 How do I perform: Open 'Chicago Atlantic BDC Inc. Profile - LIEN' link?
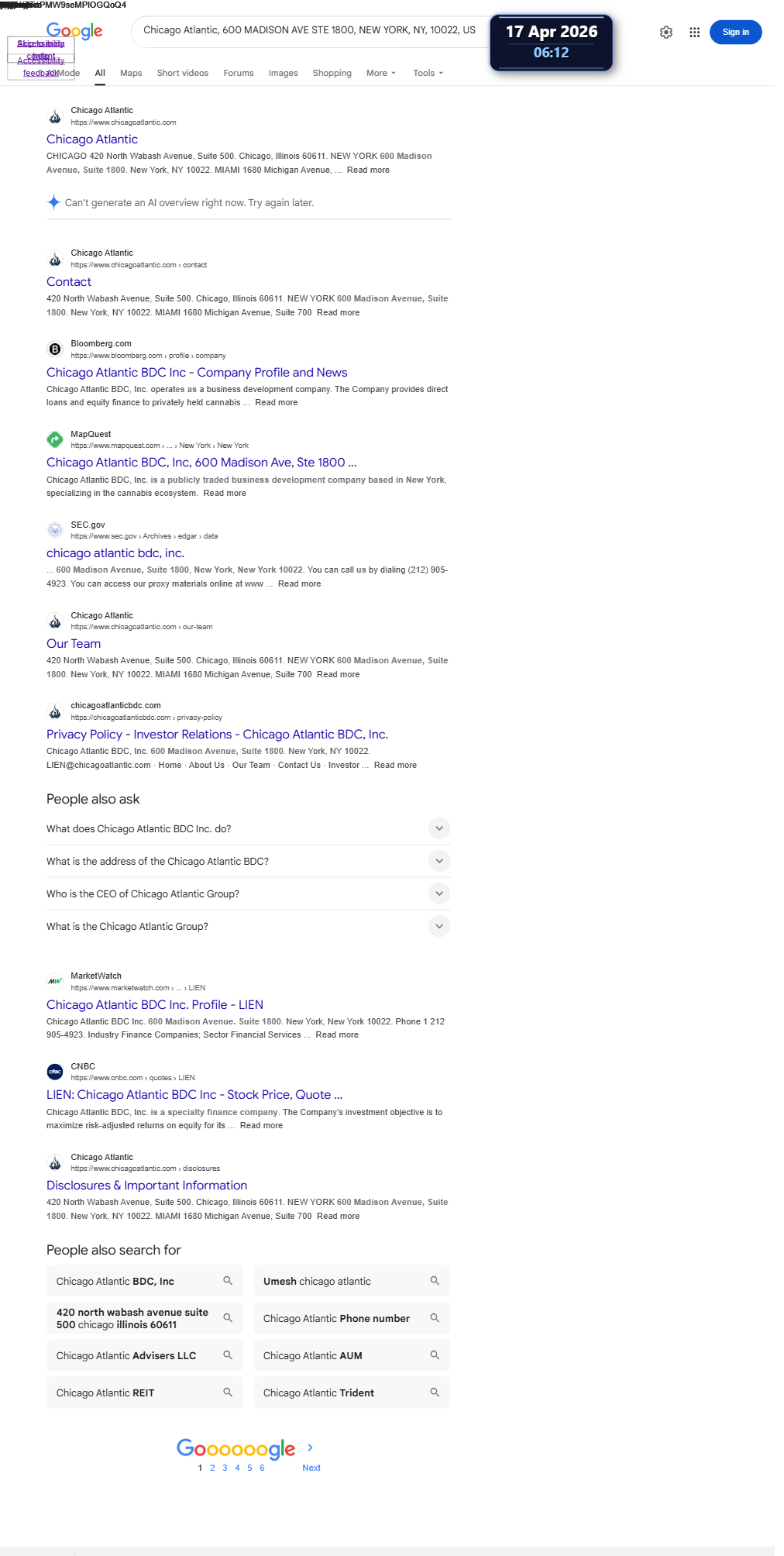tap(155, 1004)
